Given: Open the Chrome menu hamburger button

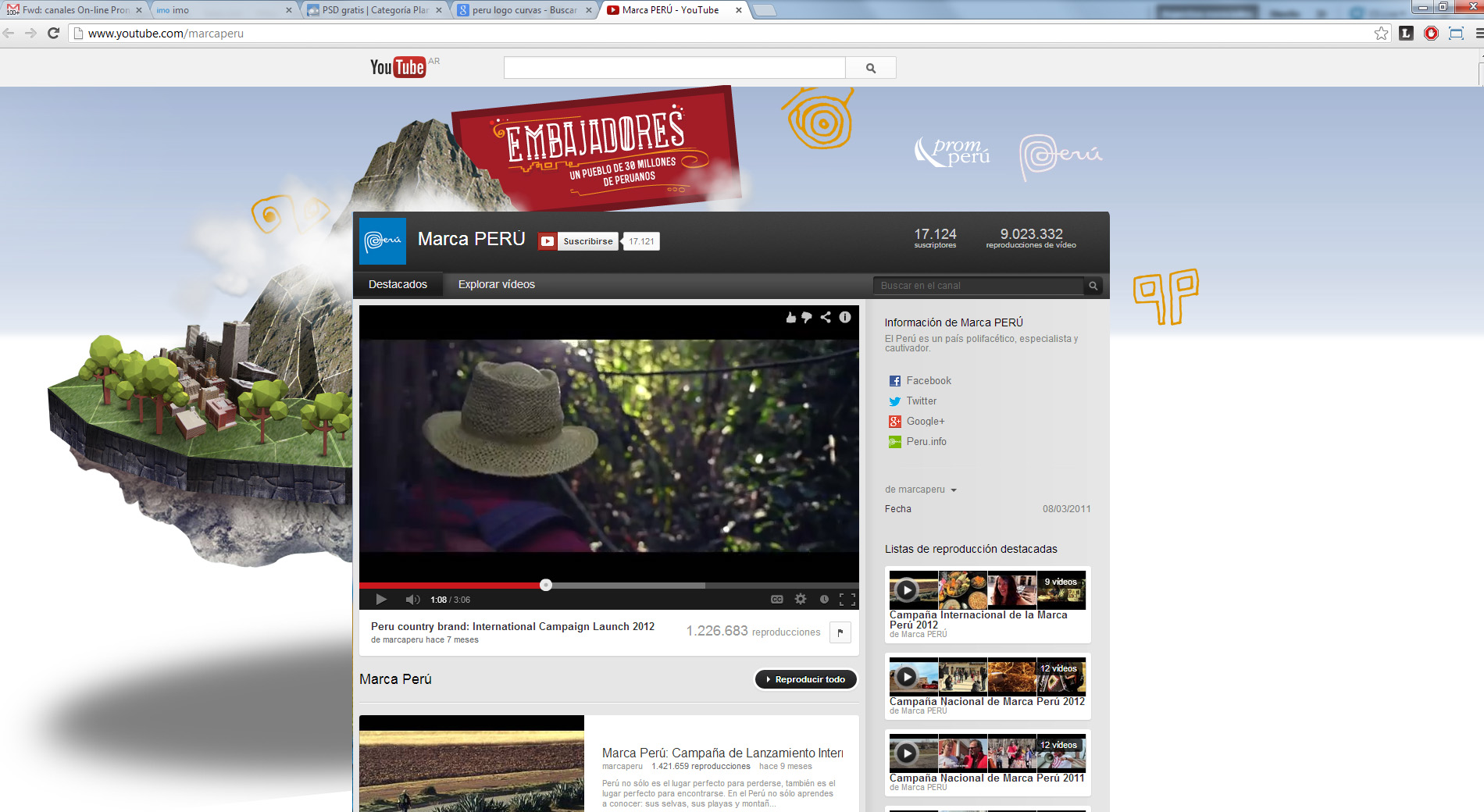Looking at the screenshot, I should point(1478,34).
